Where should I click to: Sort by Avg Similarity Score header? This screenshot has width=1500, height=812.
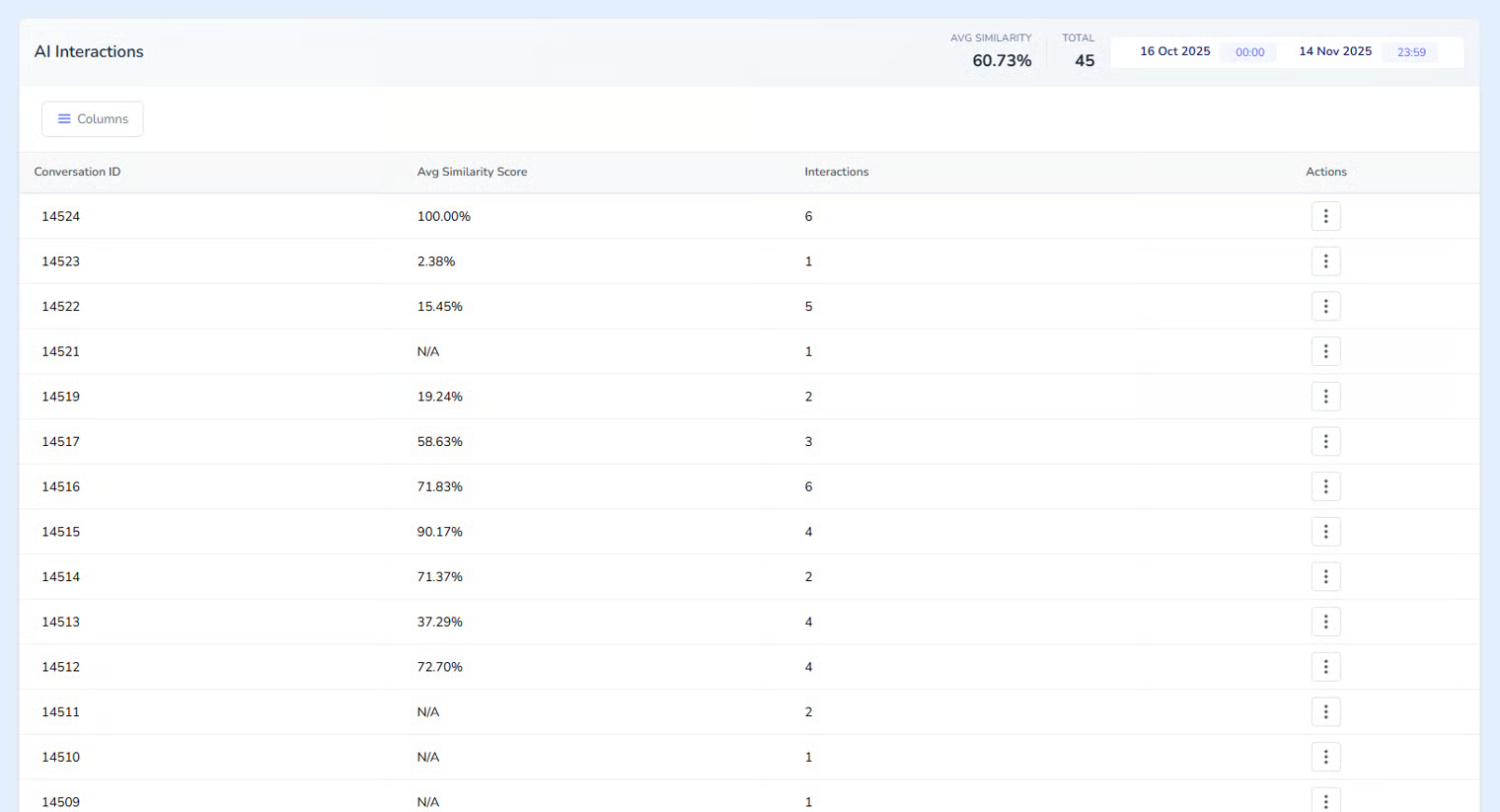472,172
